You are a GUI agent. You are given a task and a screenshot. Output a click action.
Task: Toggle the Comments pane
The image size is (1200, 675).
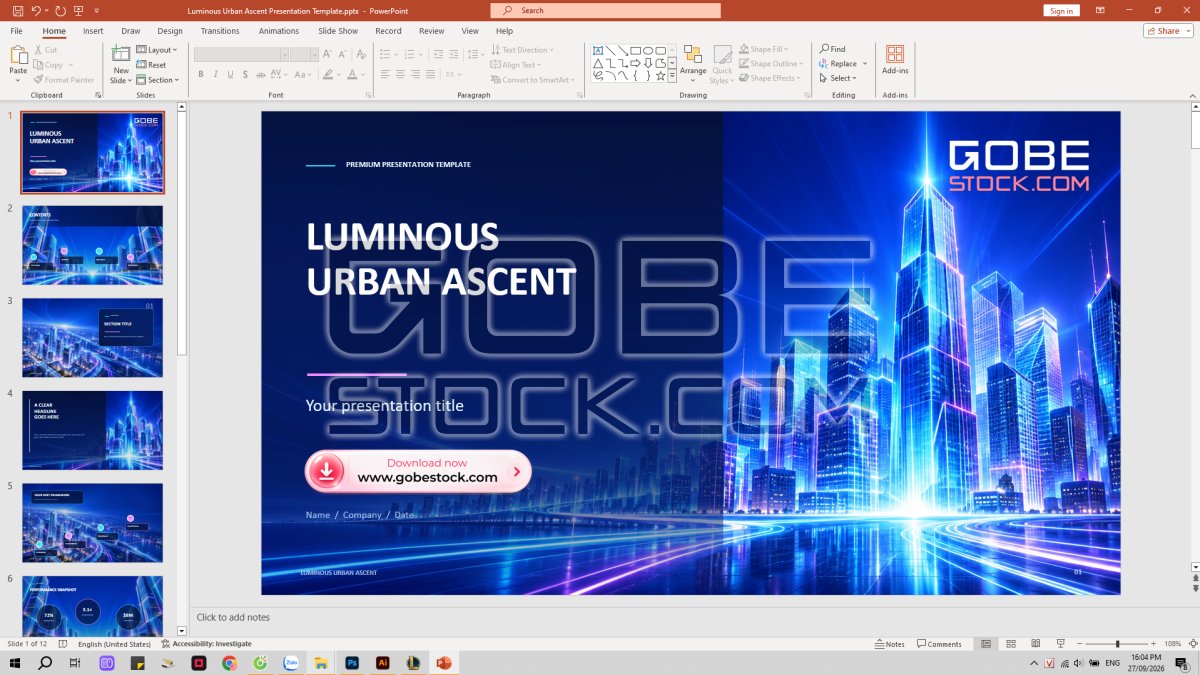[939, 644]
